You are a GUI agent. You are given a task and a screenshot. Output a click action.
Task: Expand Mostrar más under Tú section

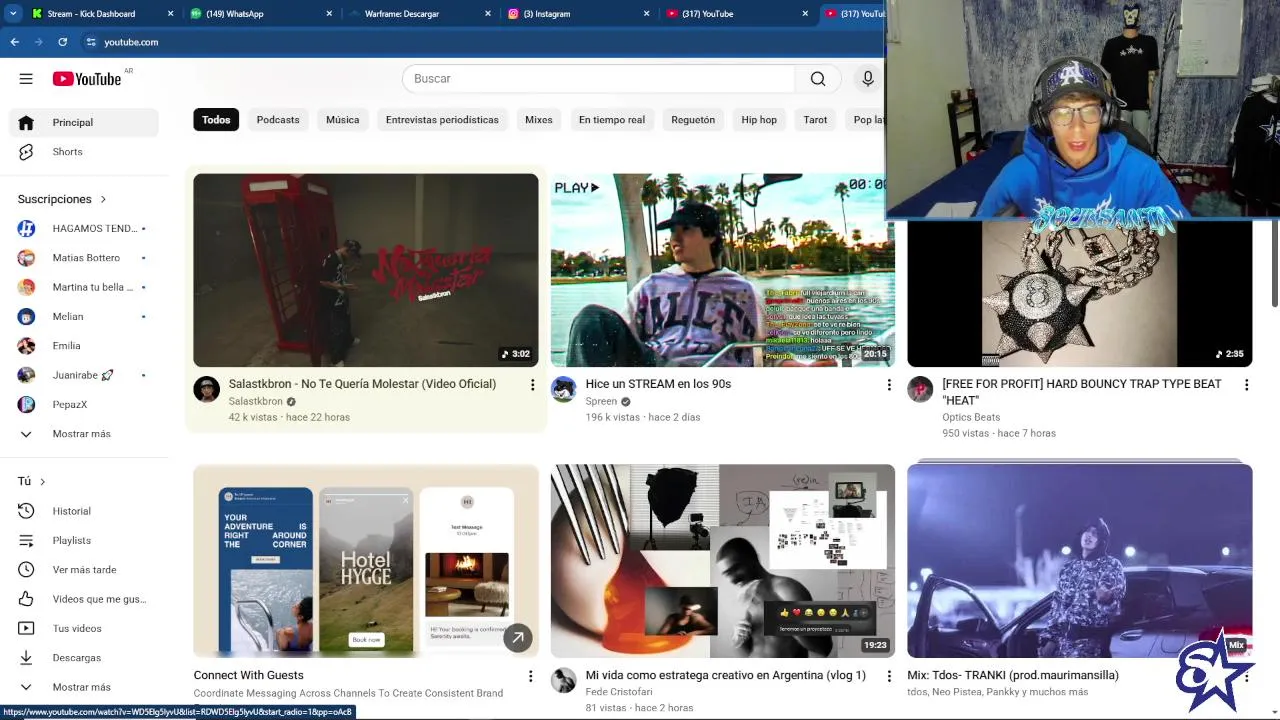[x=84, y=687]
